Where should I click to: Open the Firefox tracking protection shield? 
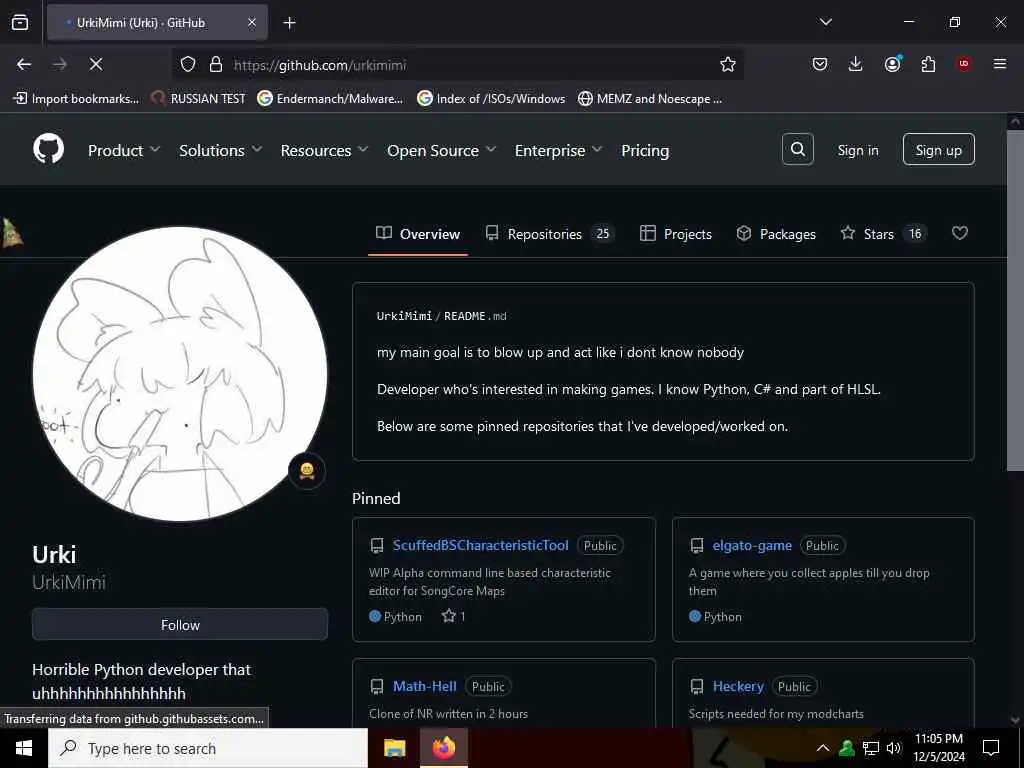(188, 64)
